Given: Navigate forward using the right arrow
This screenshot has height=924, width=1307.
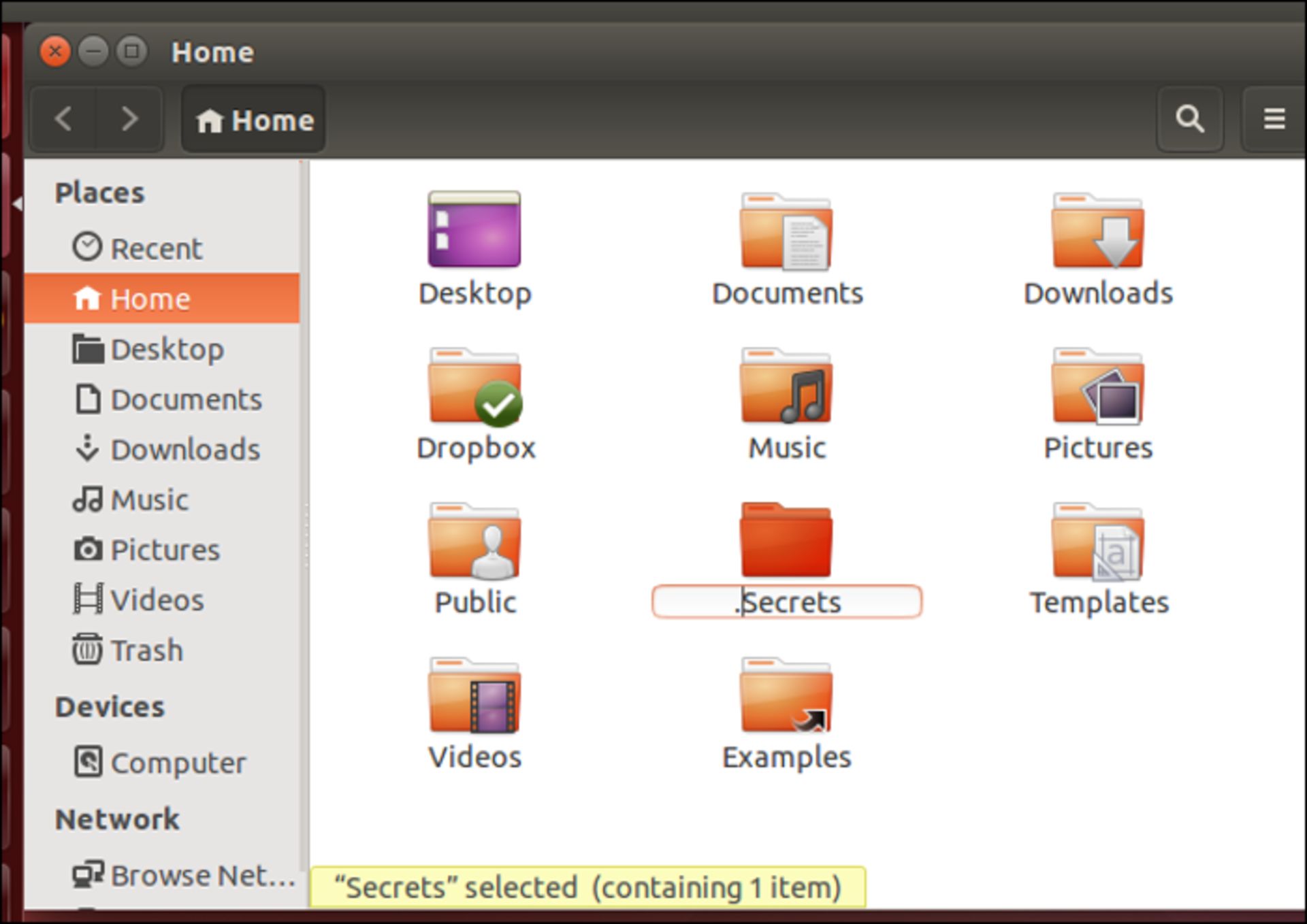Looking at the screenshot, I should (x=129, y=119).
